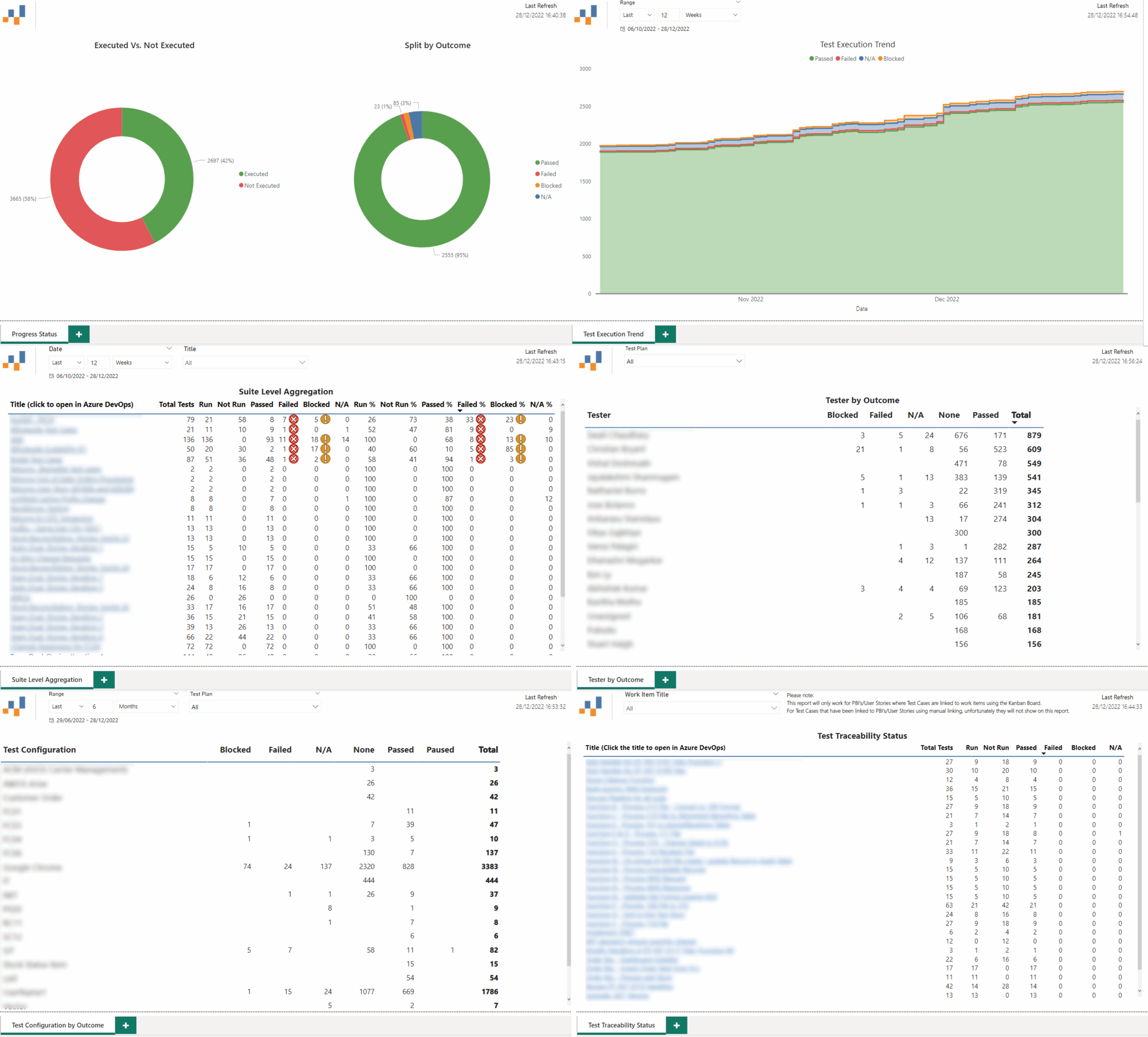Click the calendar icon beside the date range
Screen dimensions: 1148x1037
pyautogui.click(x=51, y=376)
